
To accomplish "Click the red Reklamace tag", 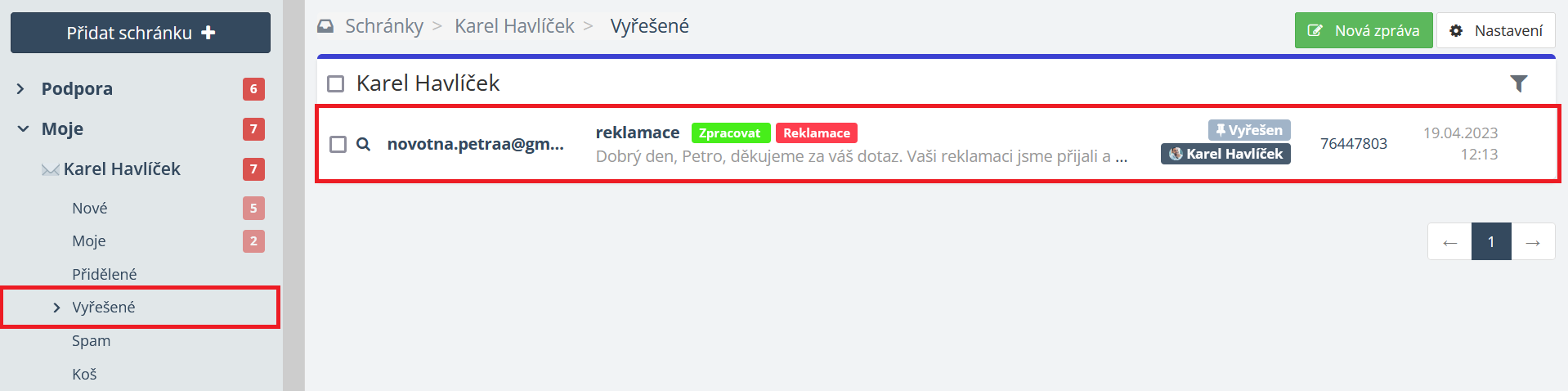I will point(816,133).
